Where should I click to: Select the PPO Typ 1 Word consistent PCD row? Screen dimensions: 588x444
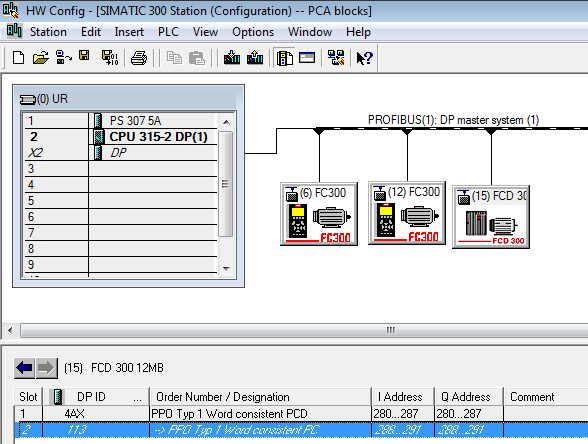pos(301,414)
